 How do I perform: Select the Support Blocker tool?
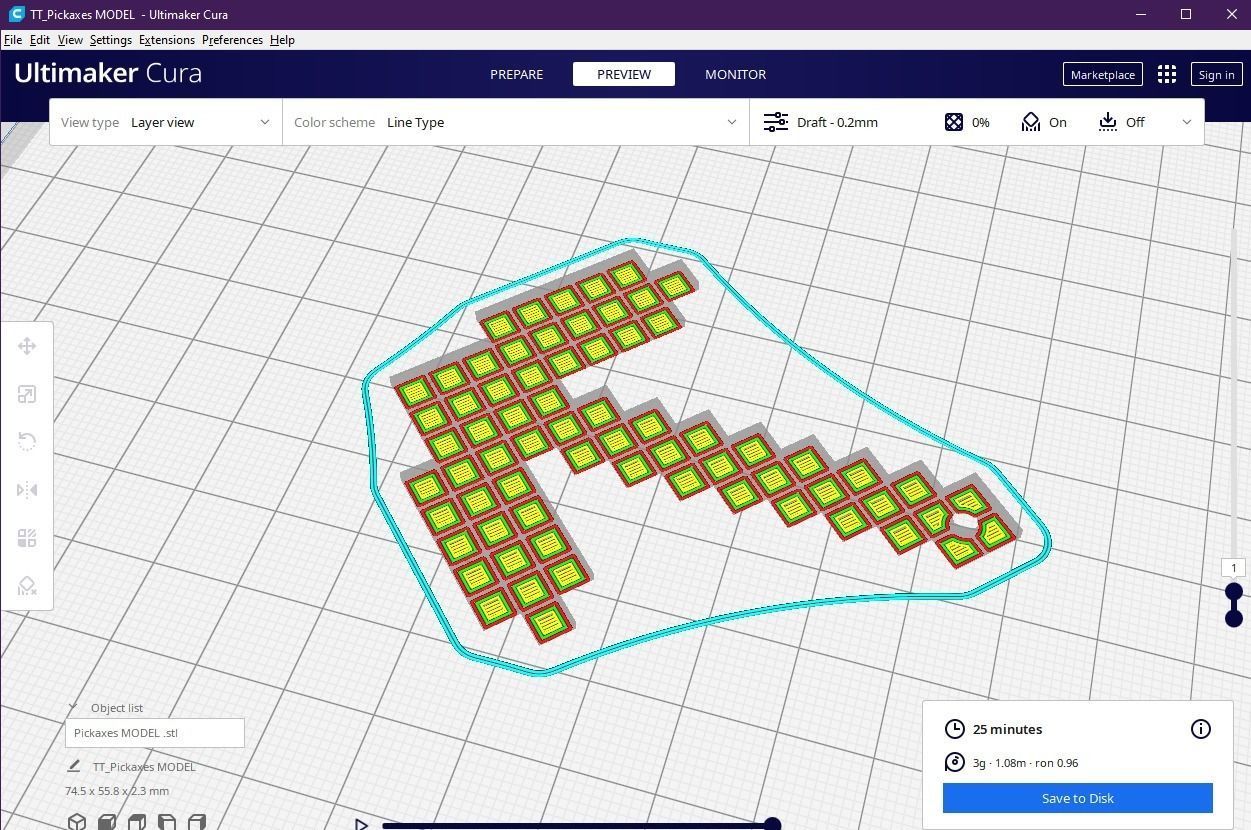tap(27, 586)
